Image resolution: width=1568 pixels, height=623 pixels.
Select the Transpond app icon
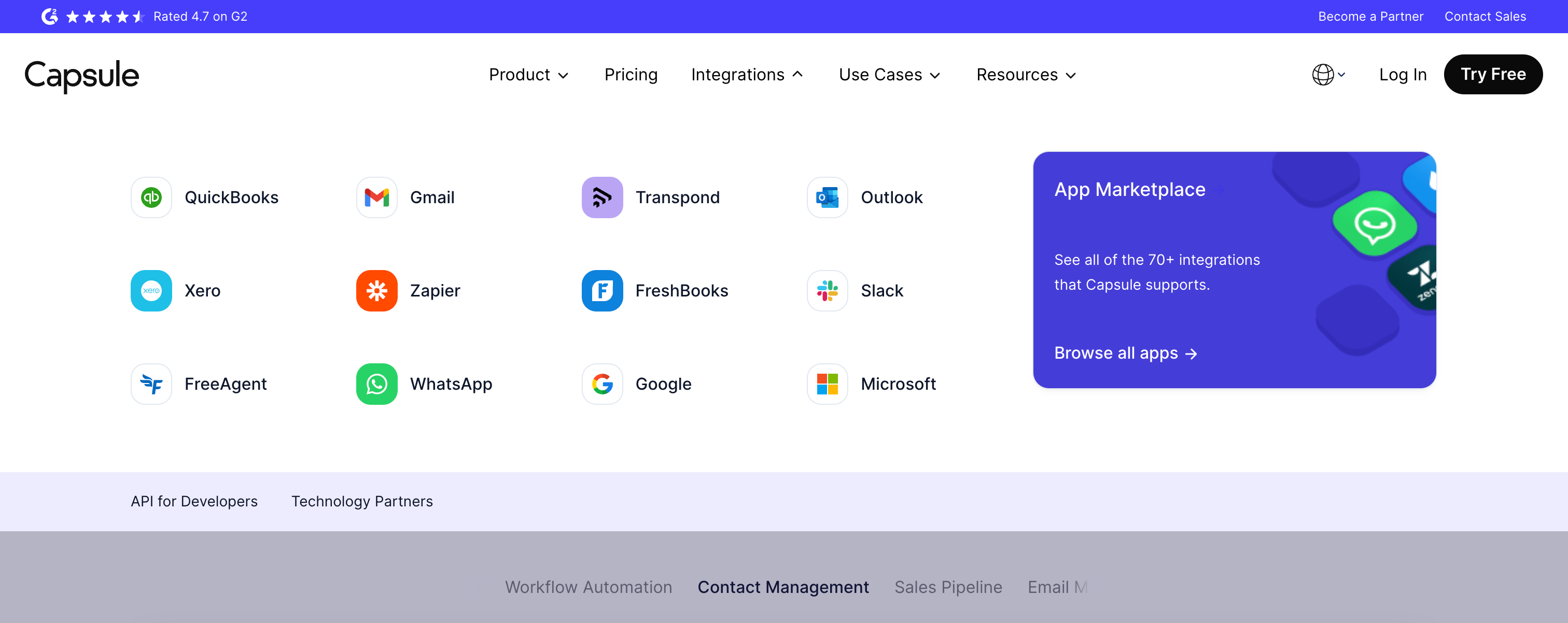(601, 197)
